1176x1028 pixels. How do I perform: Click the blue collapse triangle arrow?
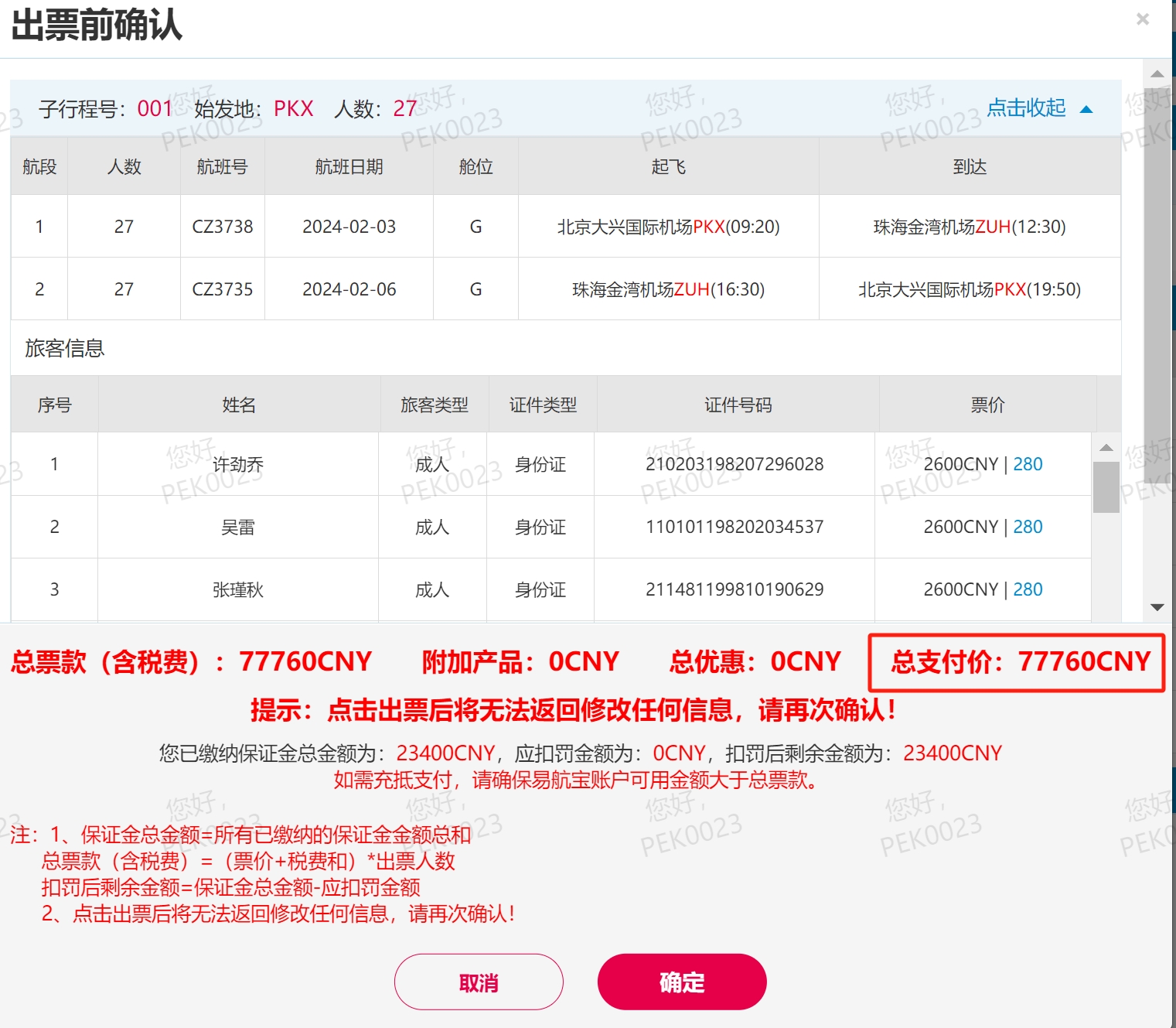pos(1086,109)
